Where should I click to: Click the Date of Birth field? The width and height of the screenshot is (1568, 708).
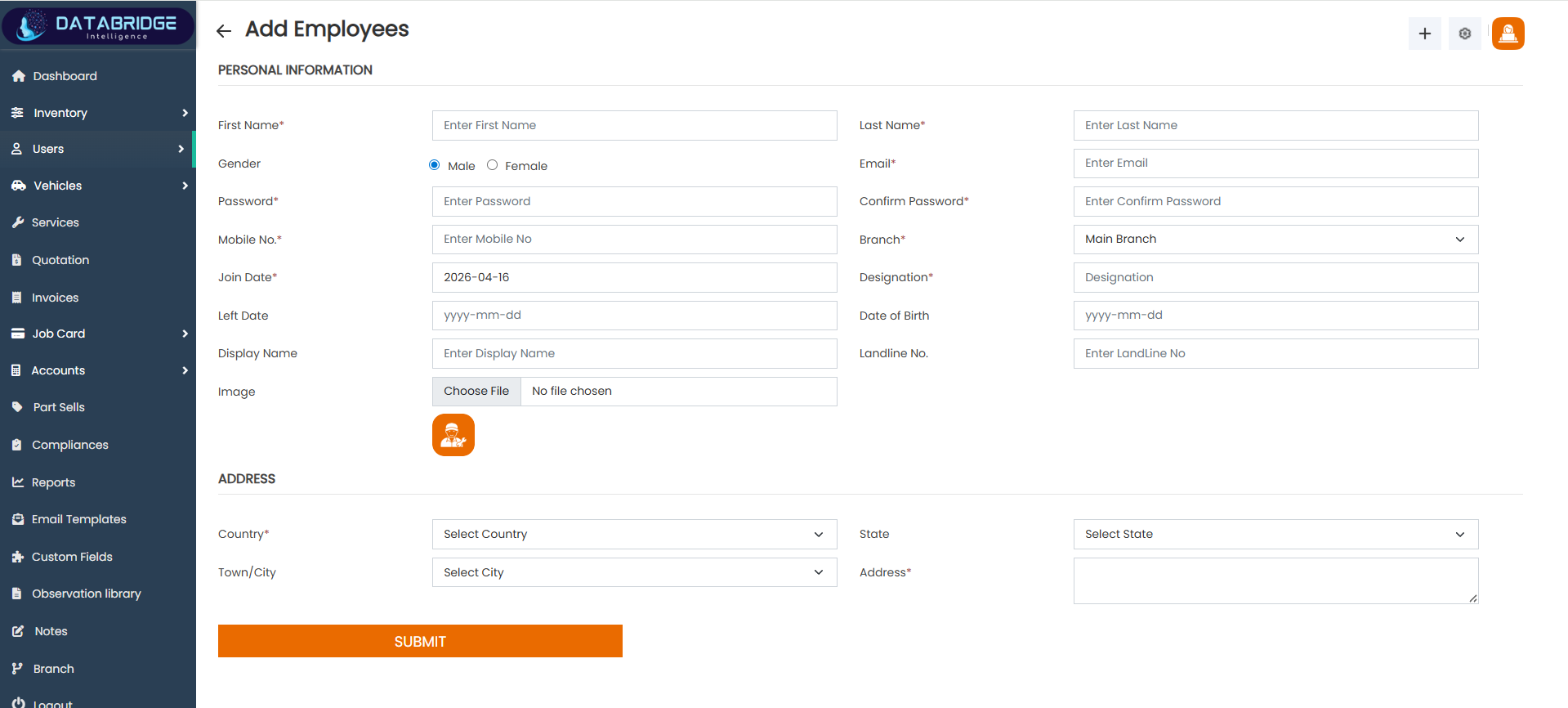(x=1275, y=316)
